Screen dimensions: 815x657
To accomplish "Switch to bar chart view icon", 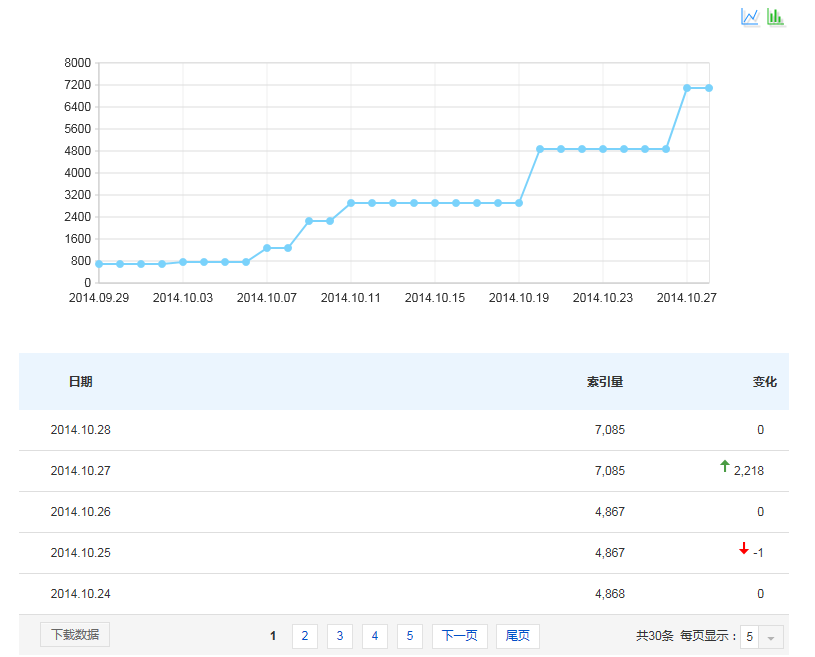I will pos(775,17).
